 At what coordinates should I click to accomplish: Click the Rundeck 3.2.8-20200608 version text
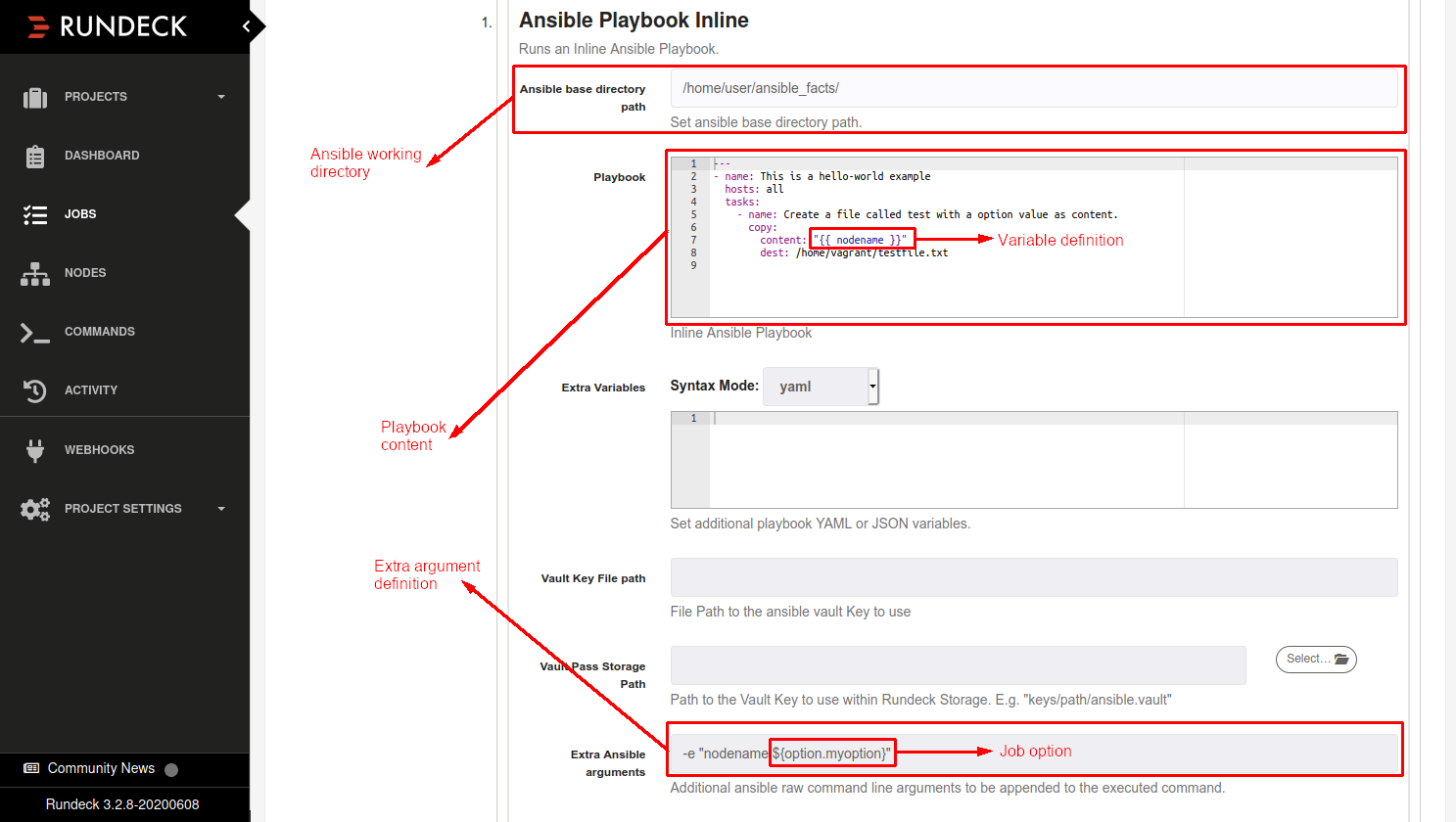coord(122,804)
